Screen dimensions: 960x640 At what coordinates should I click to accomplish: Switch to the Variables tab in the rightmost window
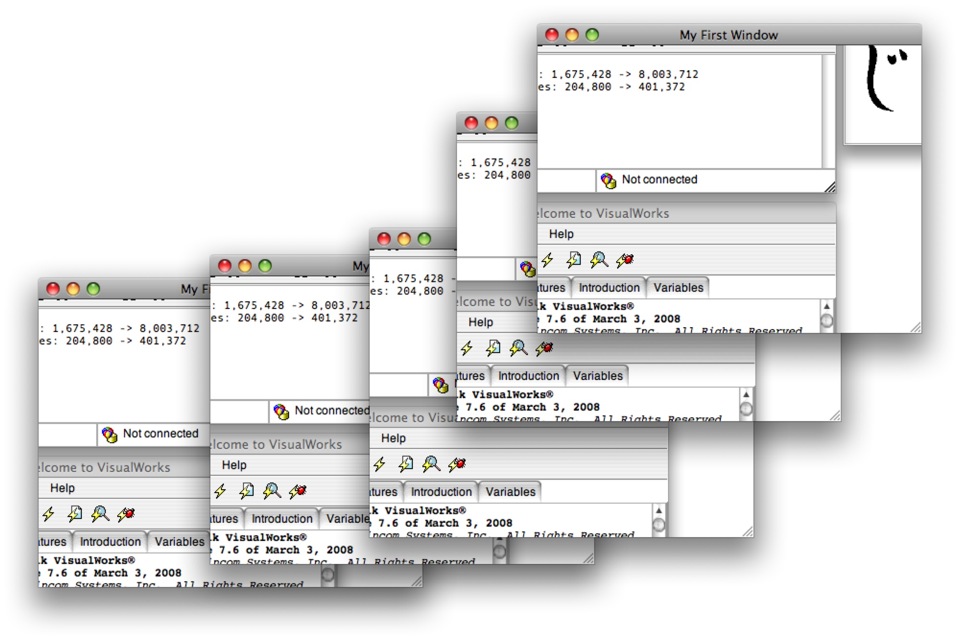[x=678, y=288]
